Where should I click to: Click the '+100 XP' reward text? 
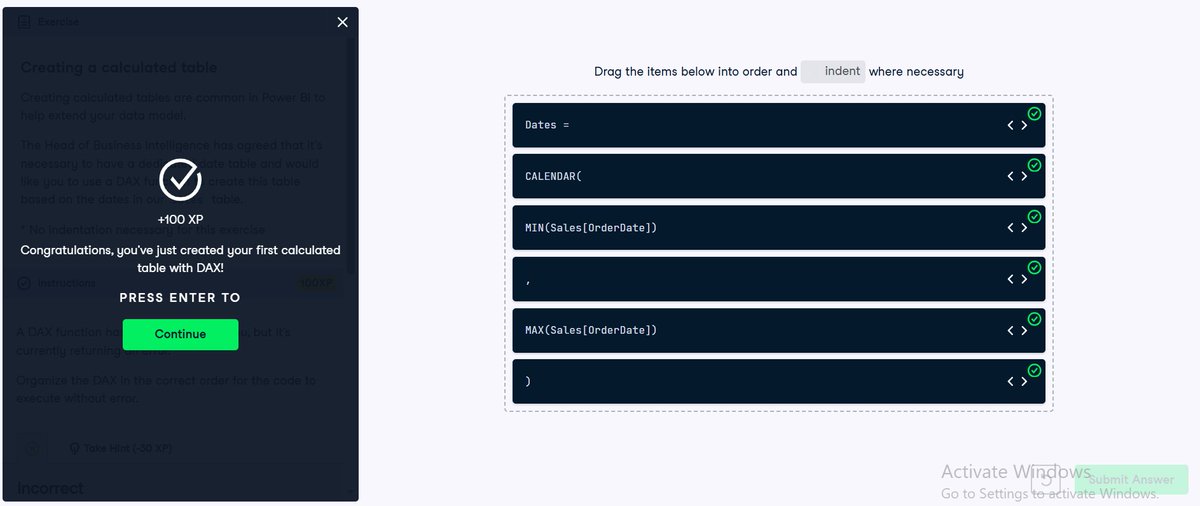coord(181,219)
